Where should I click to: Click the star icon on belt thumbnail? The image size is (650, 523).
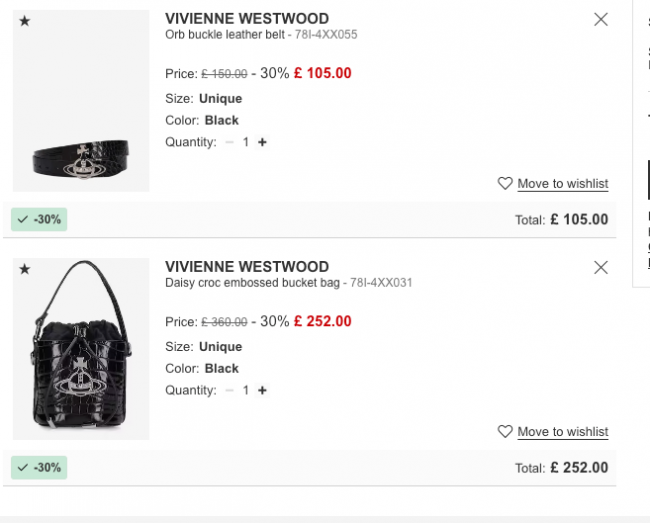[x=25, y=21]
